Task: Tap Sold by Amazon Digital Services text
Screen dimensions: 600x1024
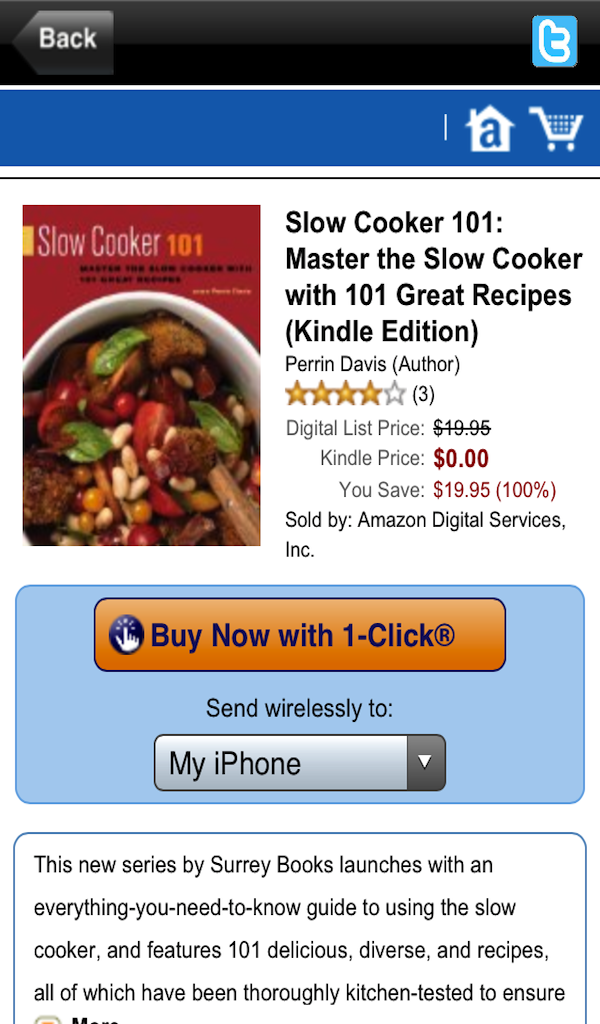Action: 426,534
